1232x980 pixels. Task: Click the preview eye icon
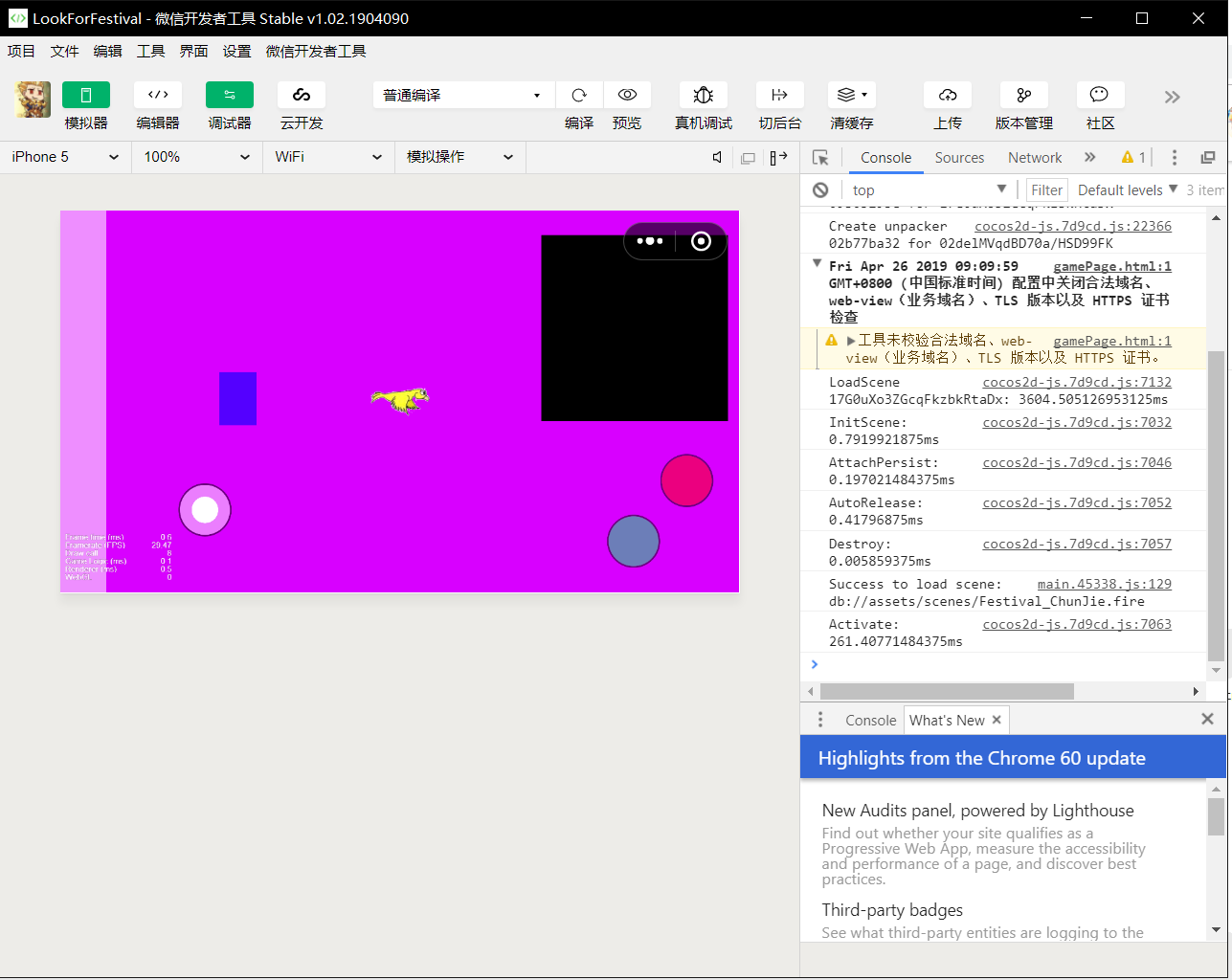point(627,95)
